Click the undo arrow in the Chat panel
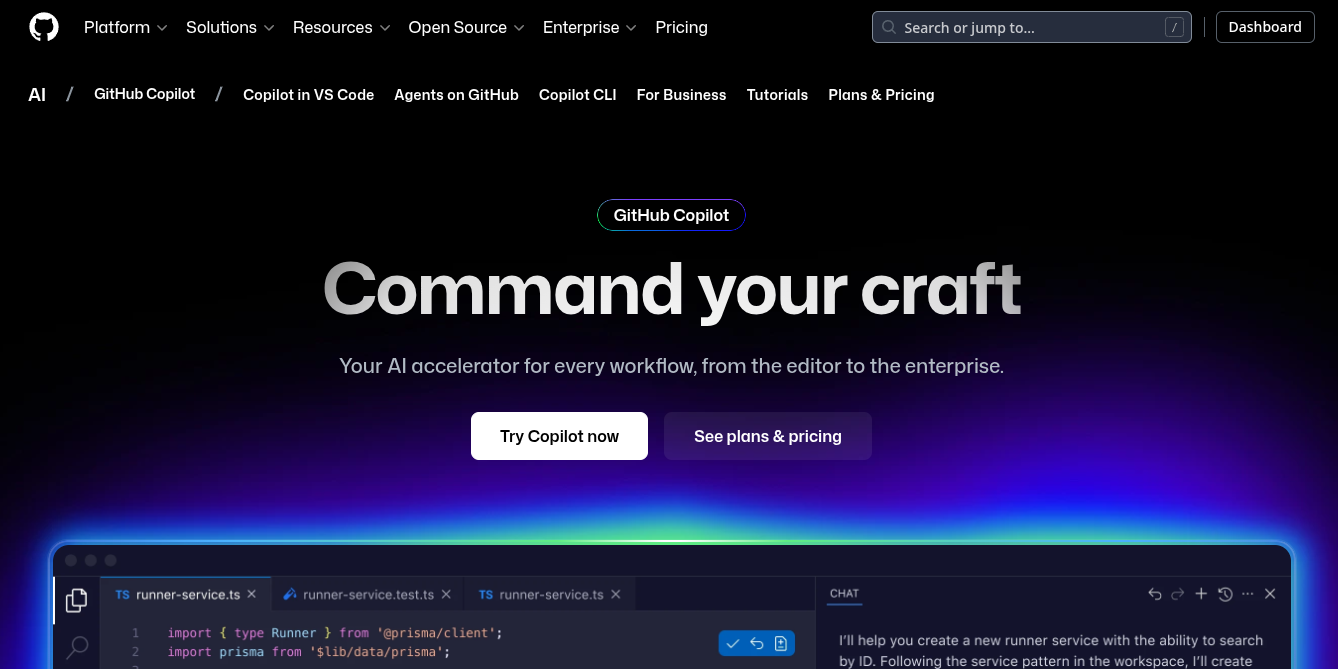The image size is (1338, 669). [1154, 593]
